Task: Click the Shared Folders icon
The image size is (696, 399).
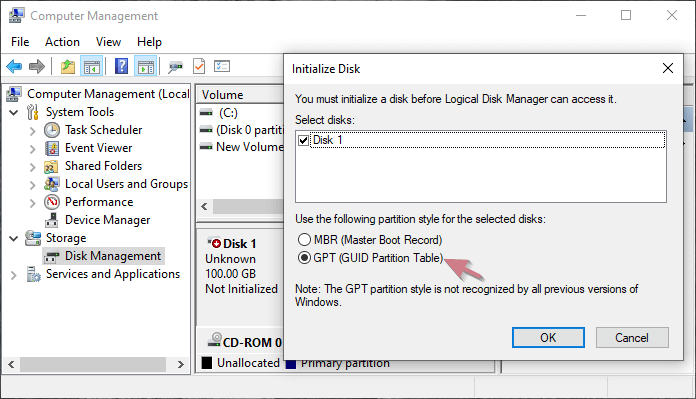Action: point(51,166)
